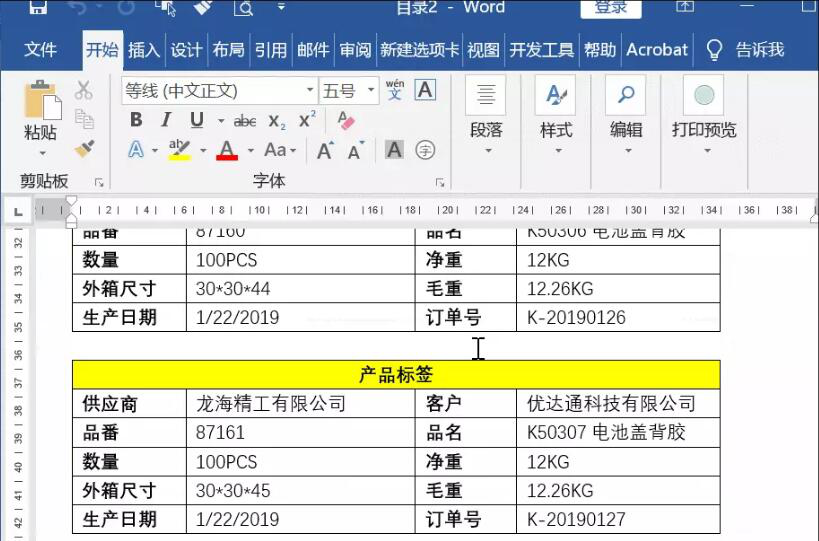819x541 pixels.
Task: Open the underline style dropdown arrow
Action: click(x=221, y=121)
